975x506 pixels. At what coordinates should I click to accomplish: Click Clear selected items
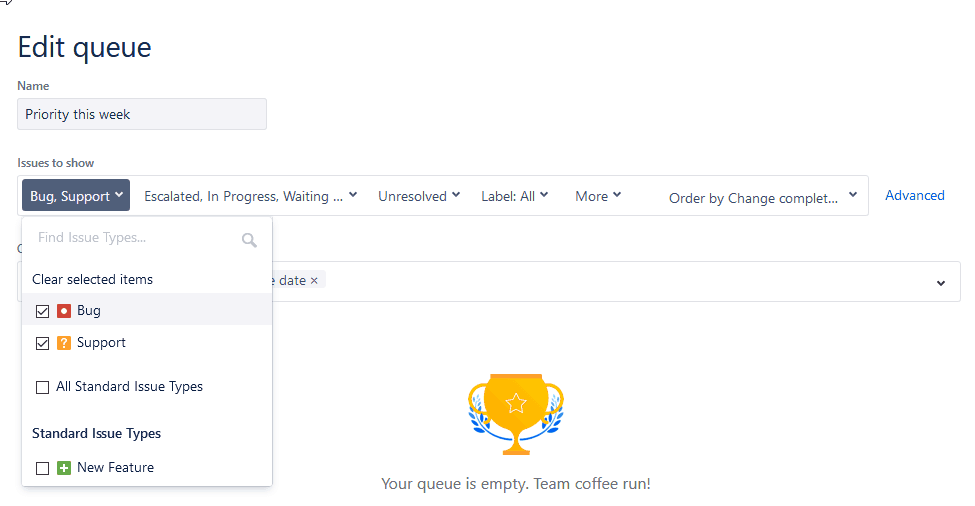[x=92, y=279]
